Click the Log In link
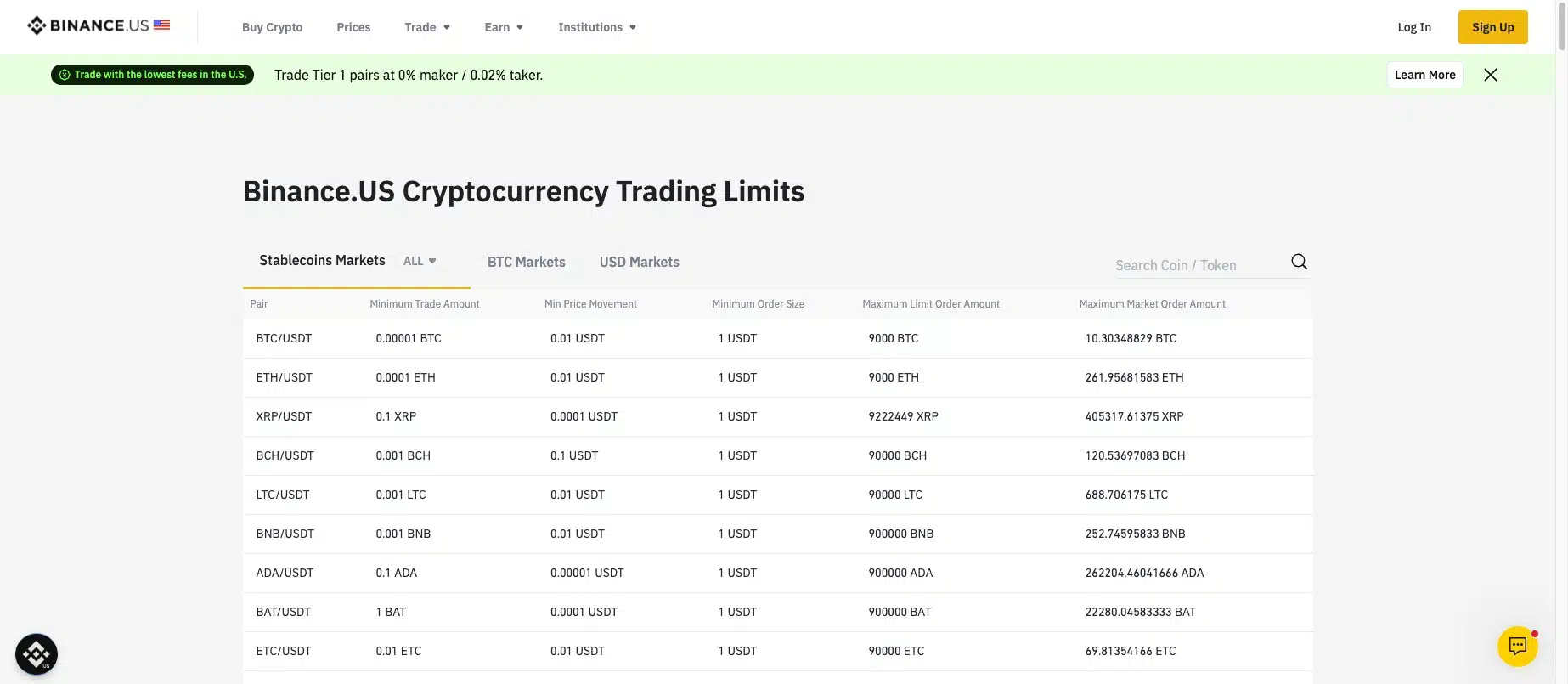Viewport: 1568px width, 684px height. point(1414,27)
